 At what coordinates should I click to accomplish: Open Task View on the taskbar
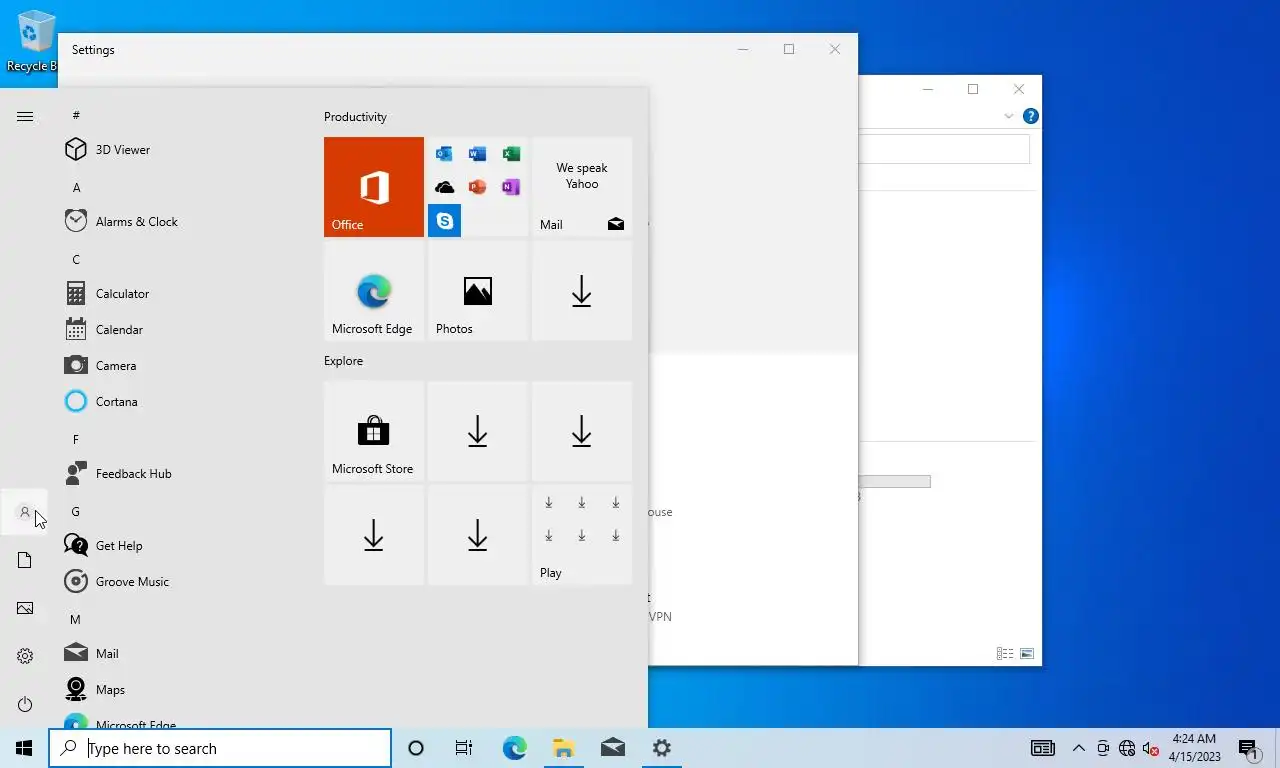pyautogui.click(x=464, y=748)
